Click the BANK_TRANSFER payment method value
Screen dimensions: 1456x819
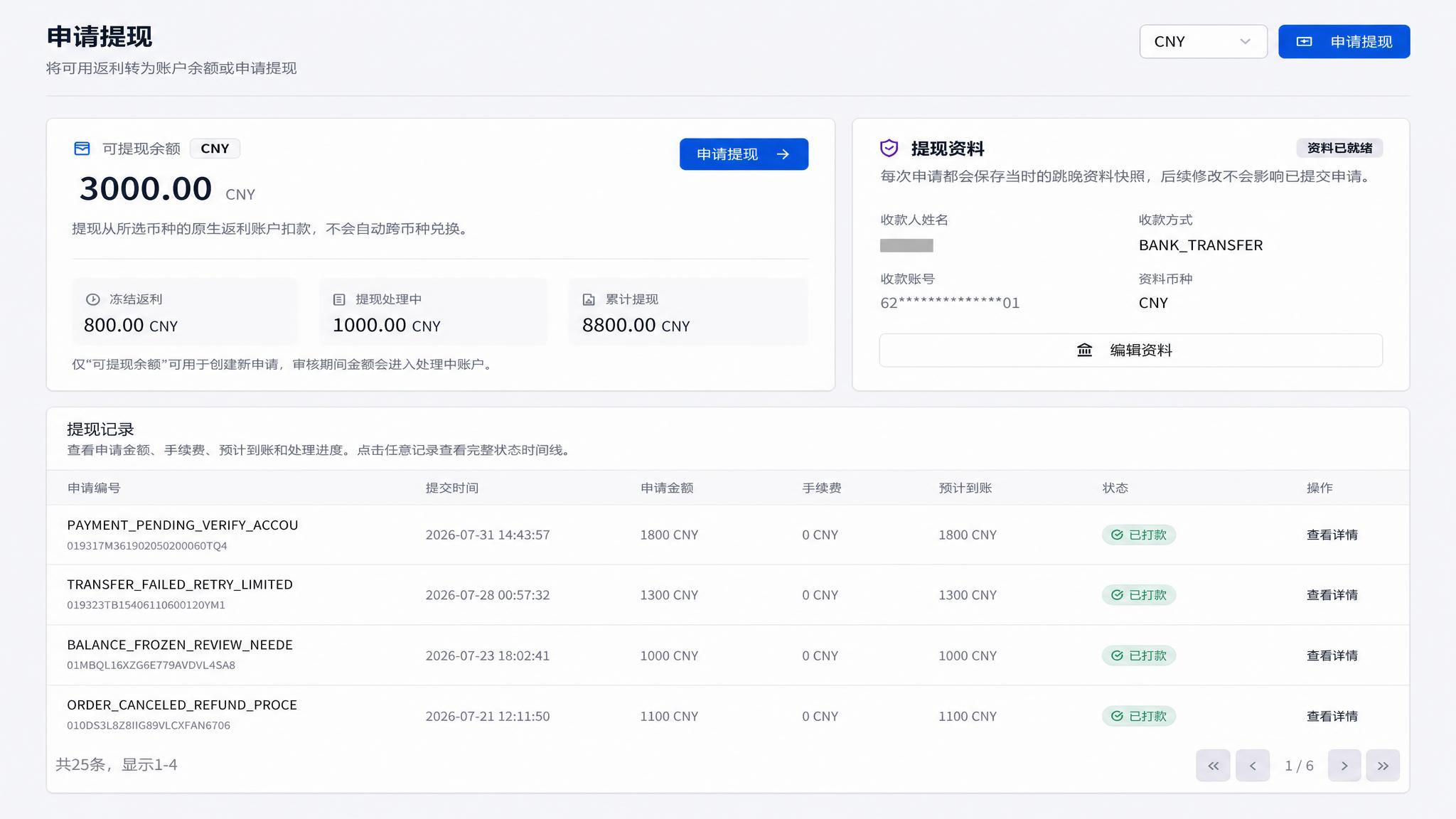(x=1201, y=245)
